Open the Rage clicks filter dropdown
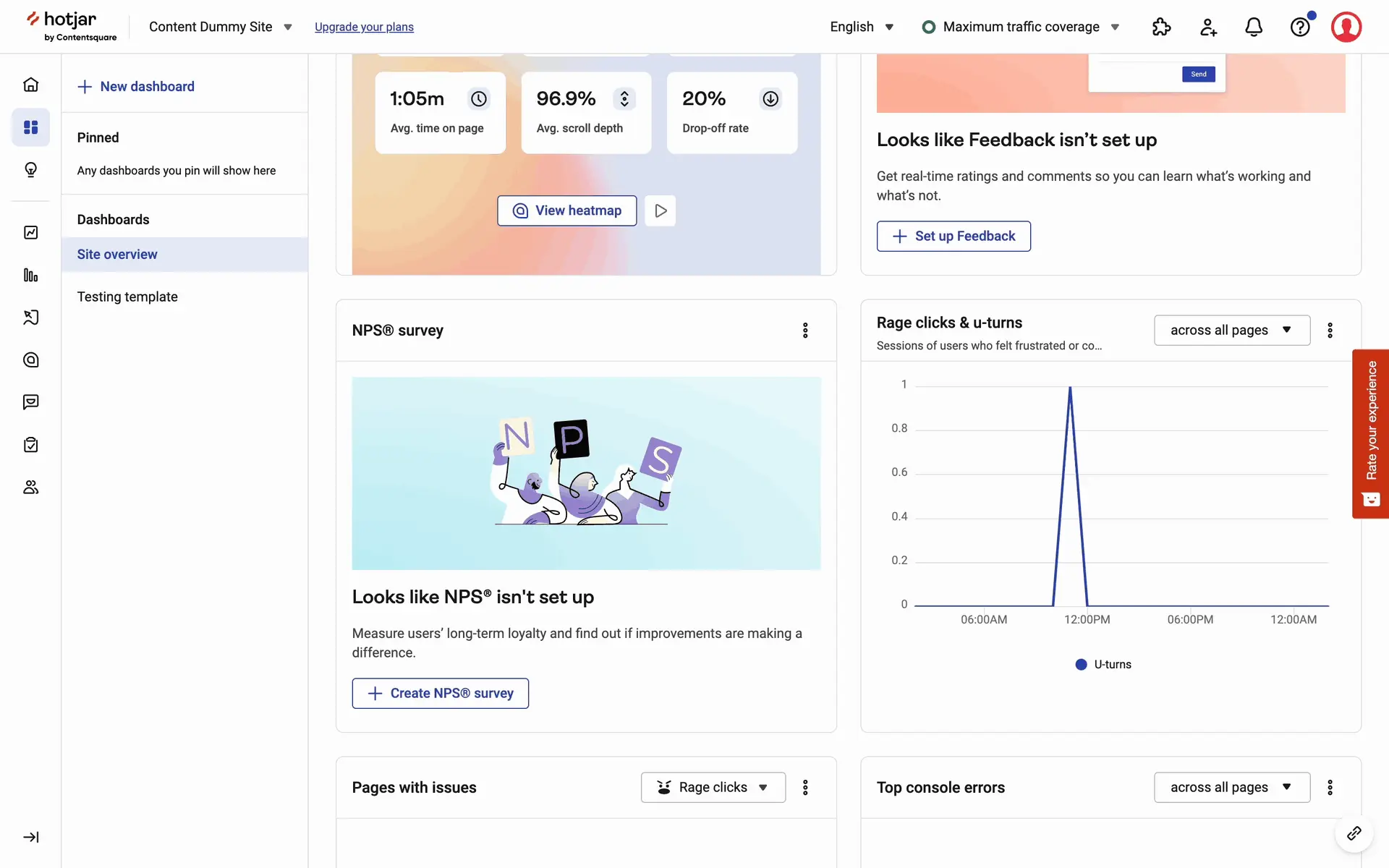 713,787
